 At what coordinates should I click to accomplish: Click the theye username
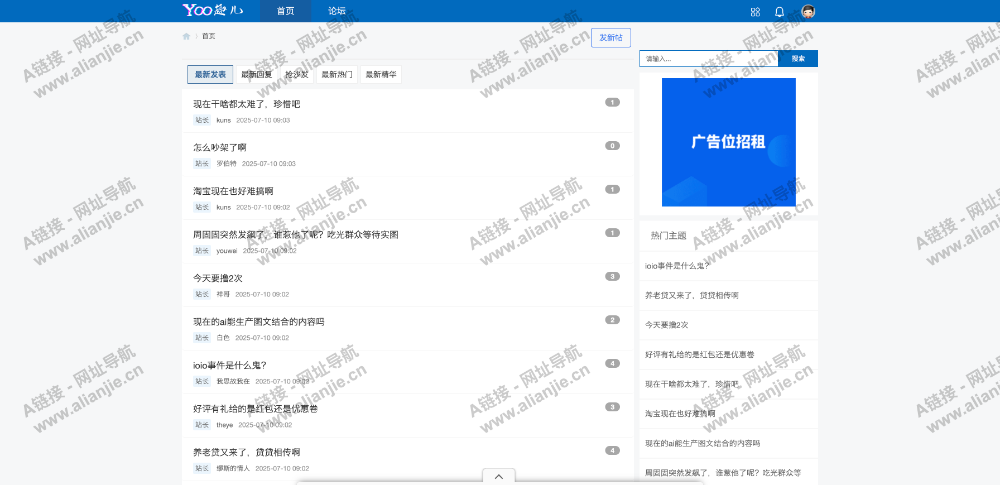[x=224, y=424]
